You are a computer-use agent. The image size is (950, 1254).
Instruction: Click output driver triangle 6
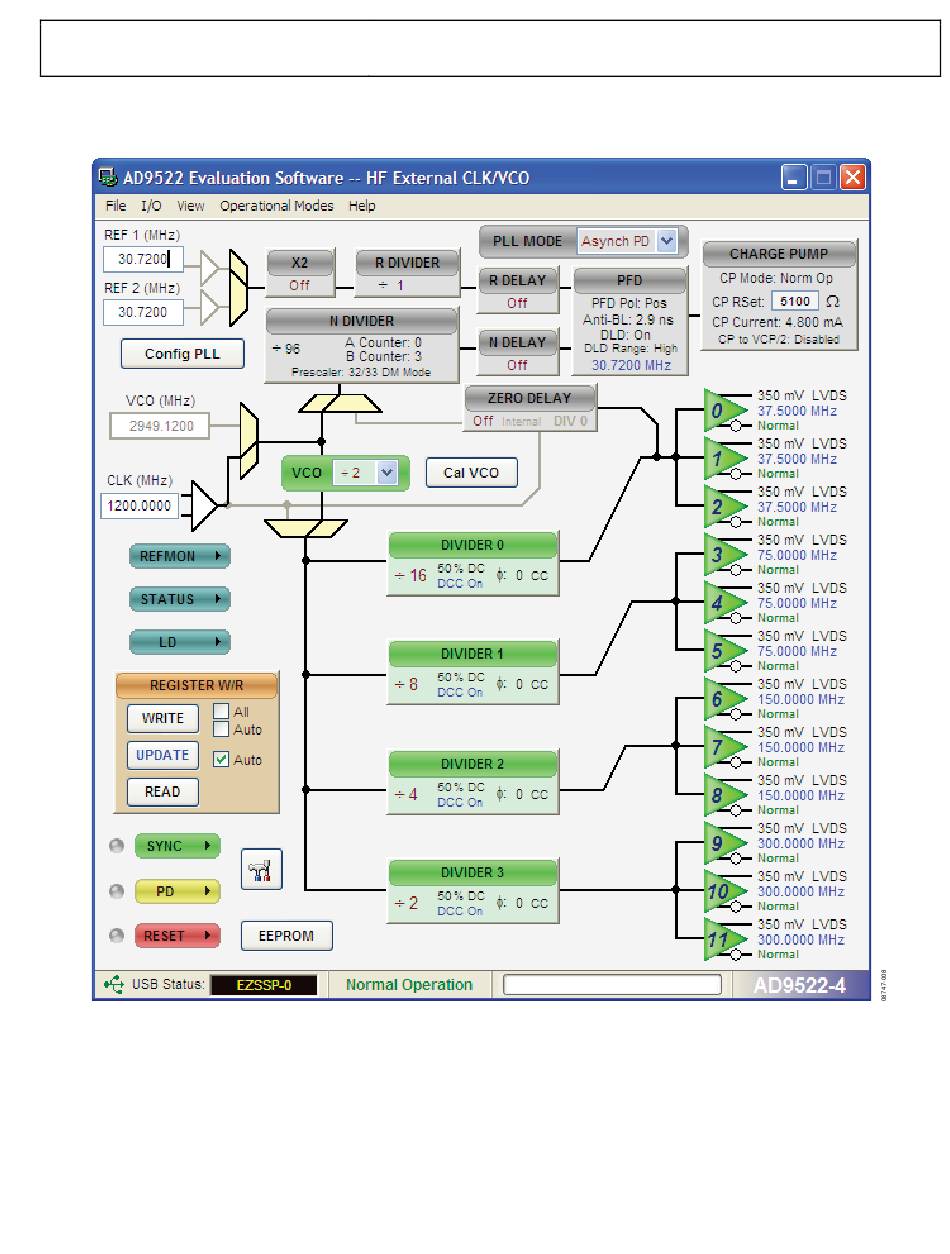pos(724,698)
